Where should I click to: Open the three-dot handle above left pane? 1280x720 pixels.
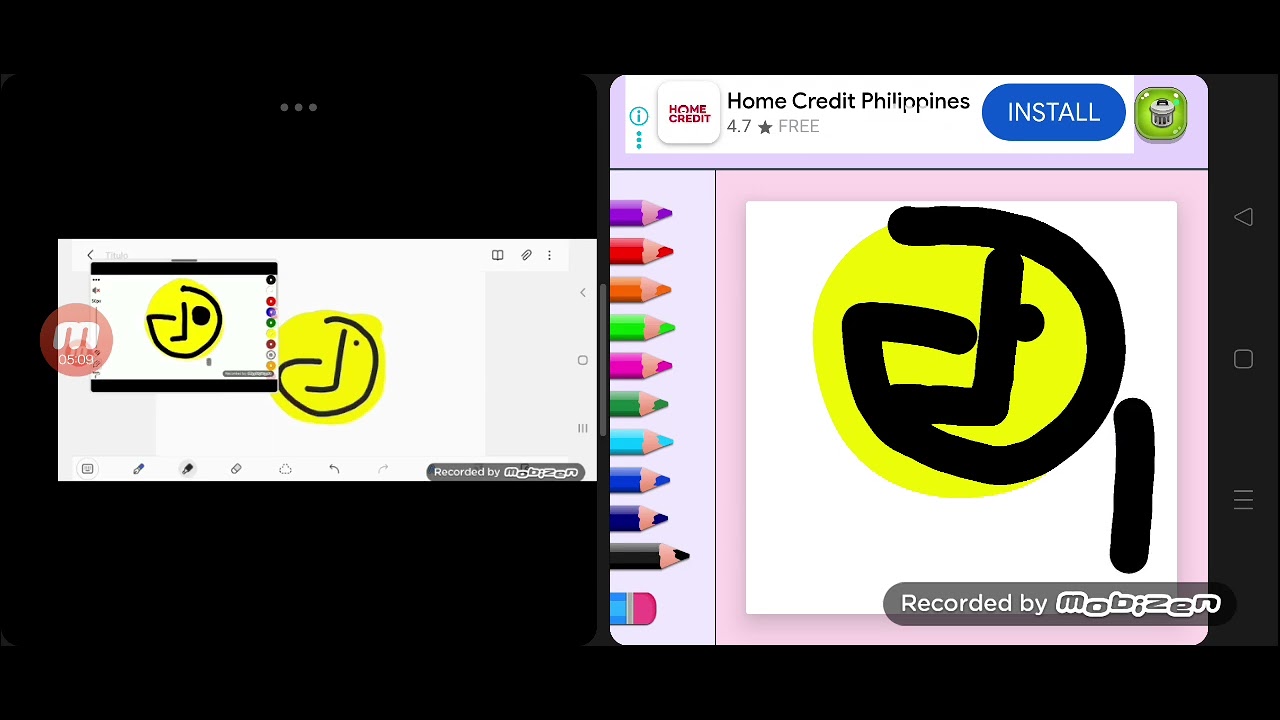coord(298,107)
